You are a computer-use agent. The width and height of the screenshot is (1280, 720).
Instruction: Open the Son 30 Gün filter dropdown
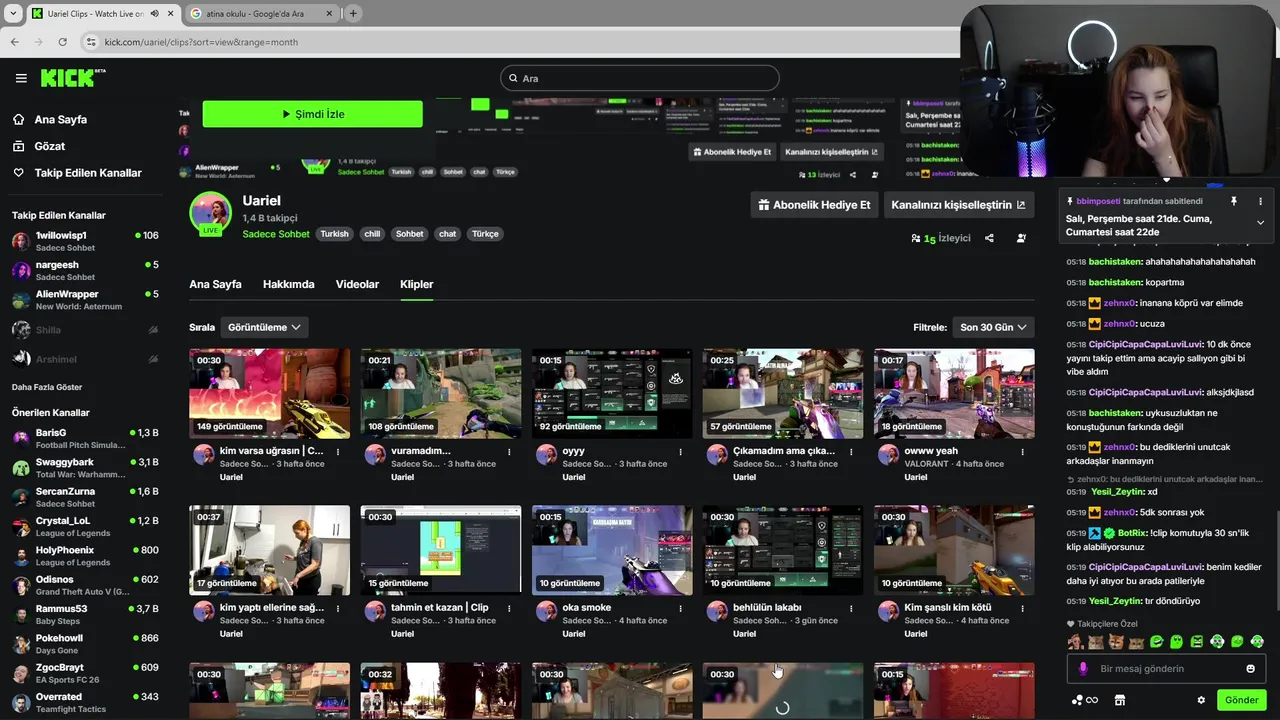click(993, 327)
